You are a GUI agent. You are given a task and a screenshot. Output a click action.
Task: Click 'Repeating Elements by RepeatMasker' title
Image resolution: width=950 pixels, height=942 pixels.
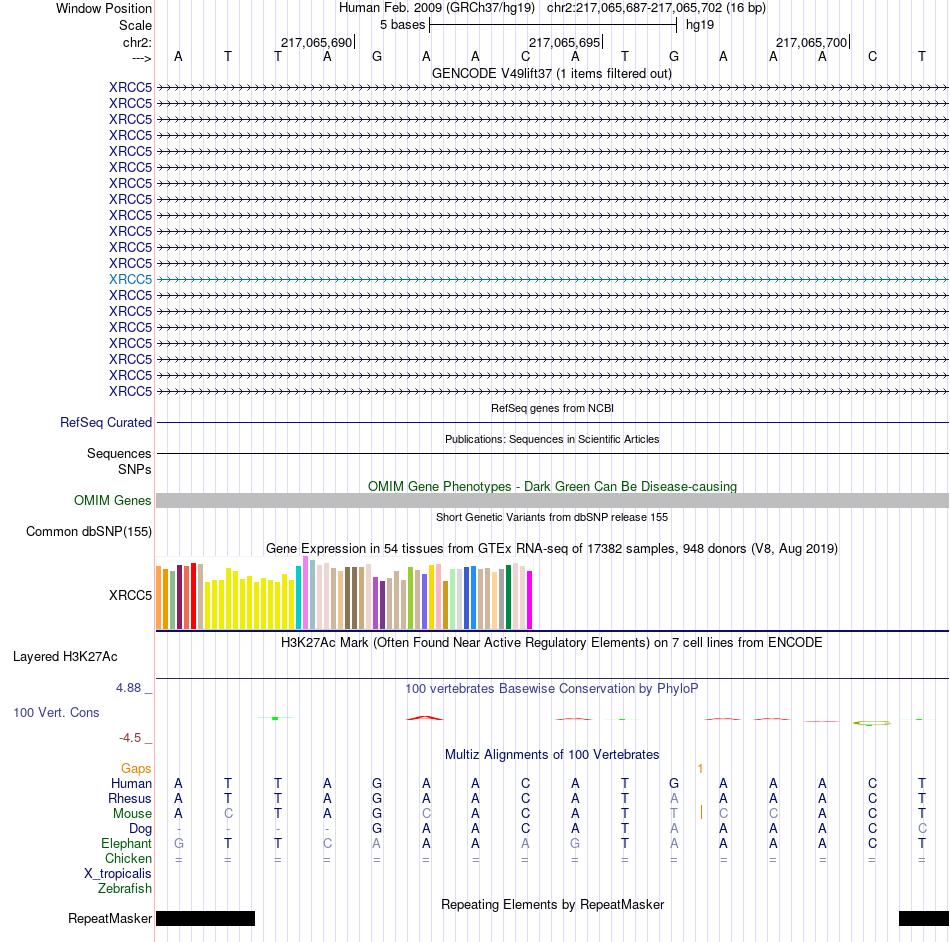click(x=553, y=904)
